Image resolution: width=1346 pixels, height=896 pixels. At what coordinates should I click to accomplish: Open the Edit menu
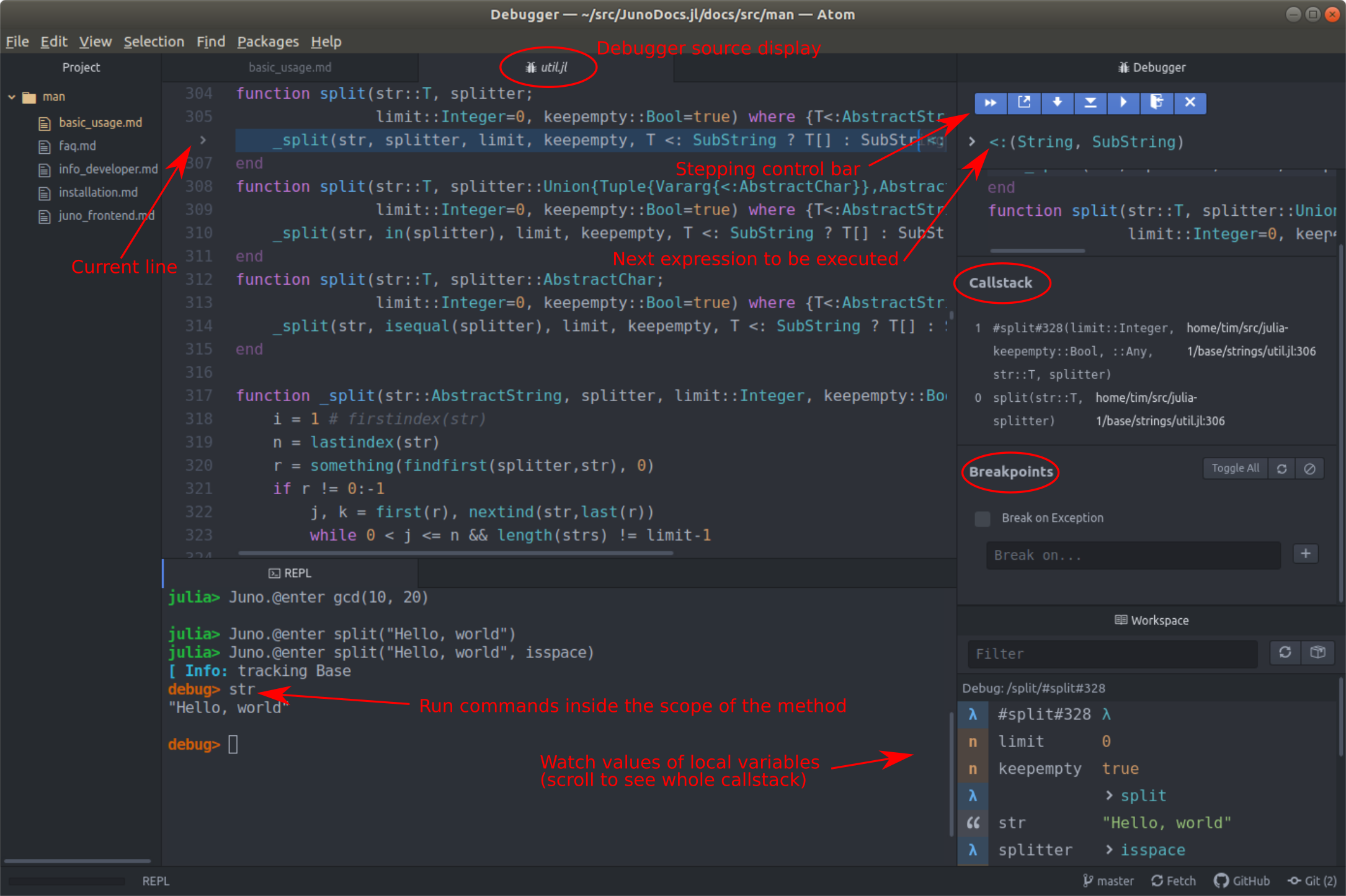(54, 42)
